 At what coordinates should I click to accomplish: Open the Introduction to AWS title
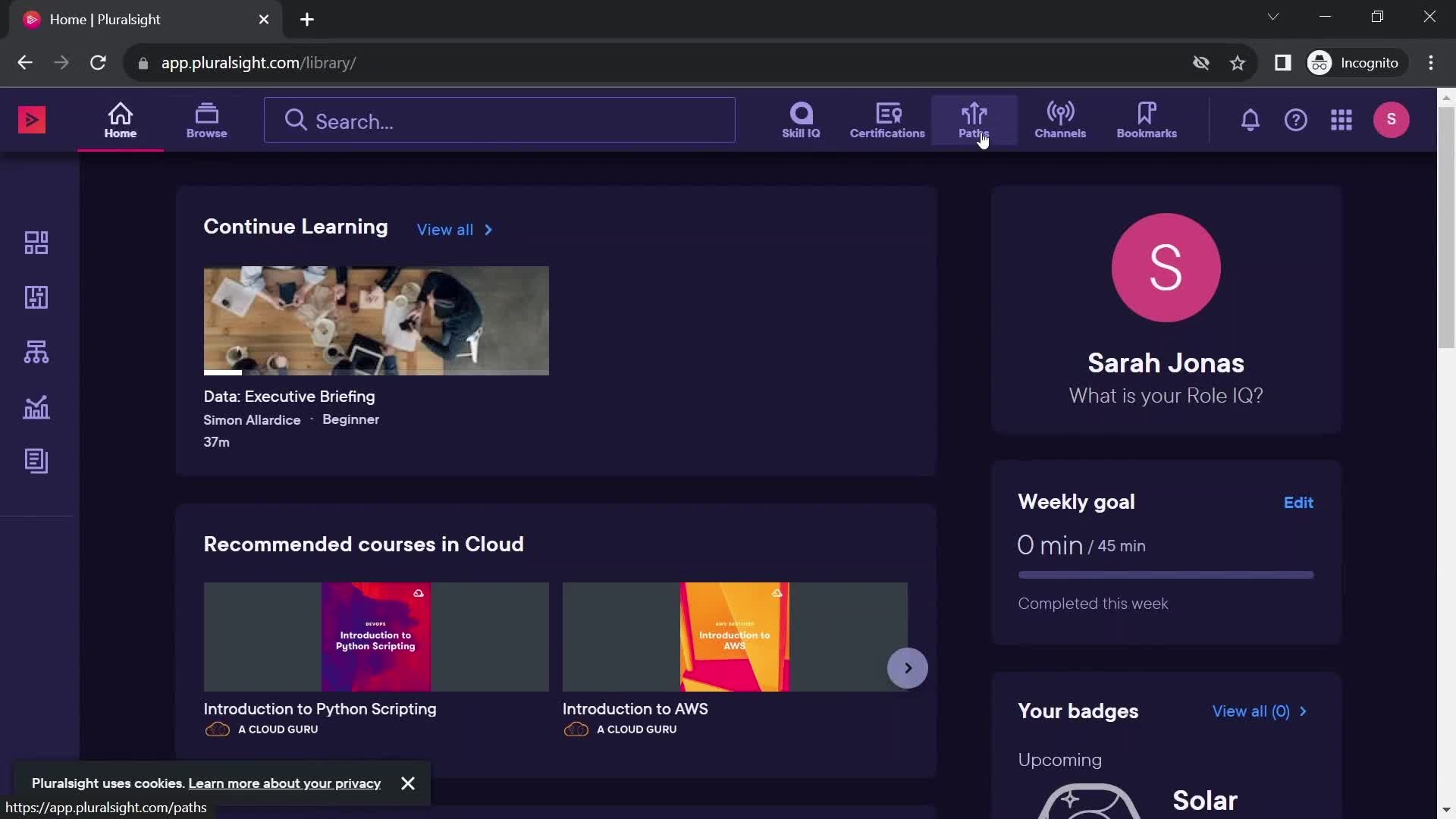pyautogui.click(x=635, y=709)
